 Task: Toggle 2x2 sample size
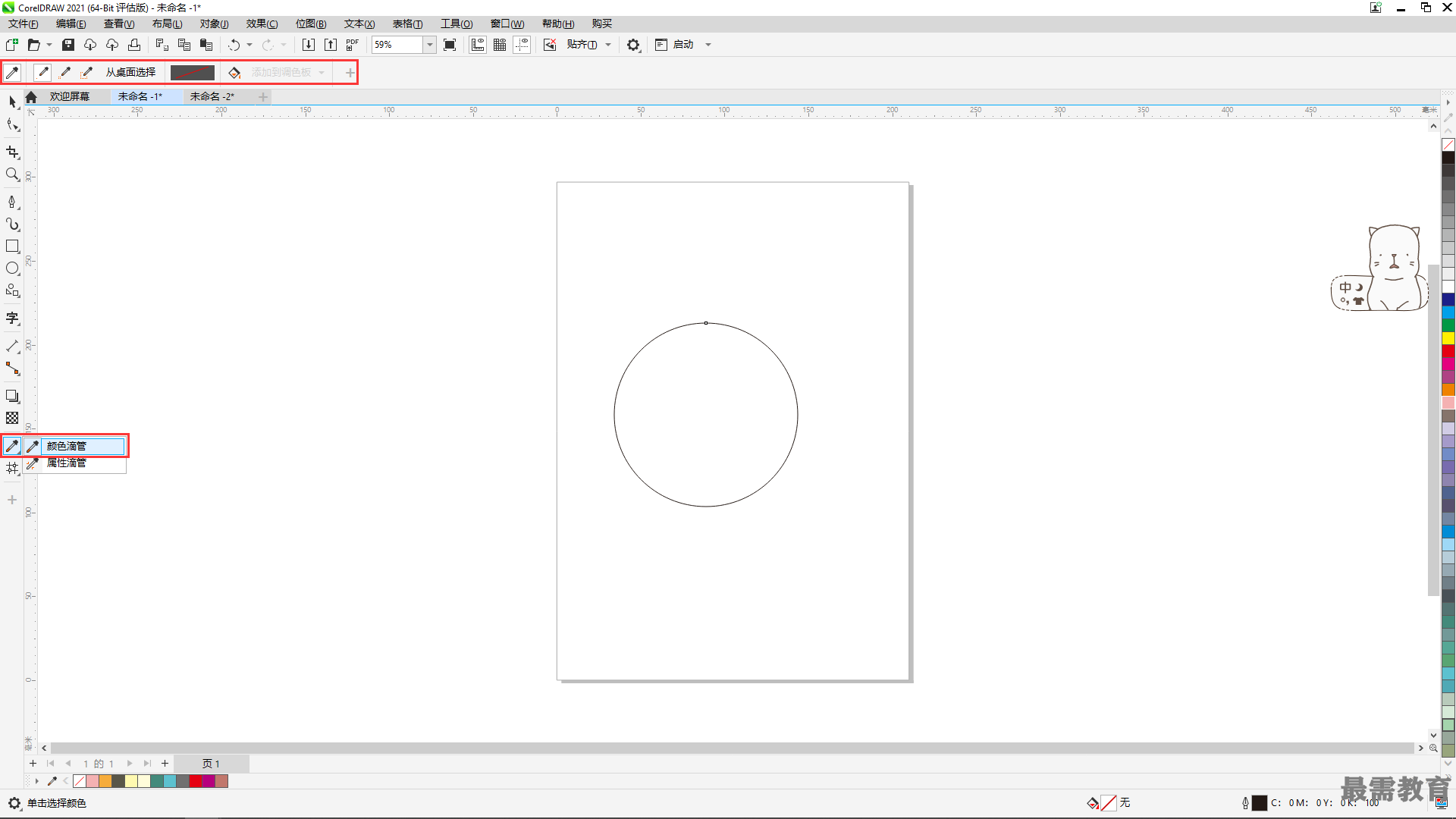tap(65, 72)
